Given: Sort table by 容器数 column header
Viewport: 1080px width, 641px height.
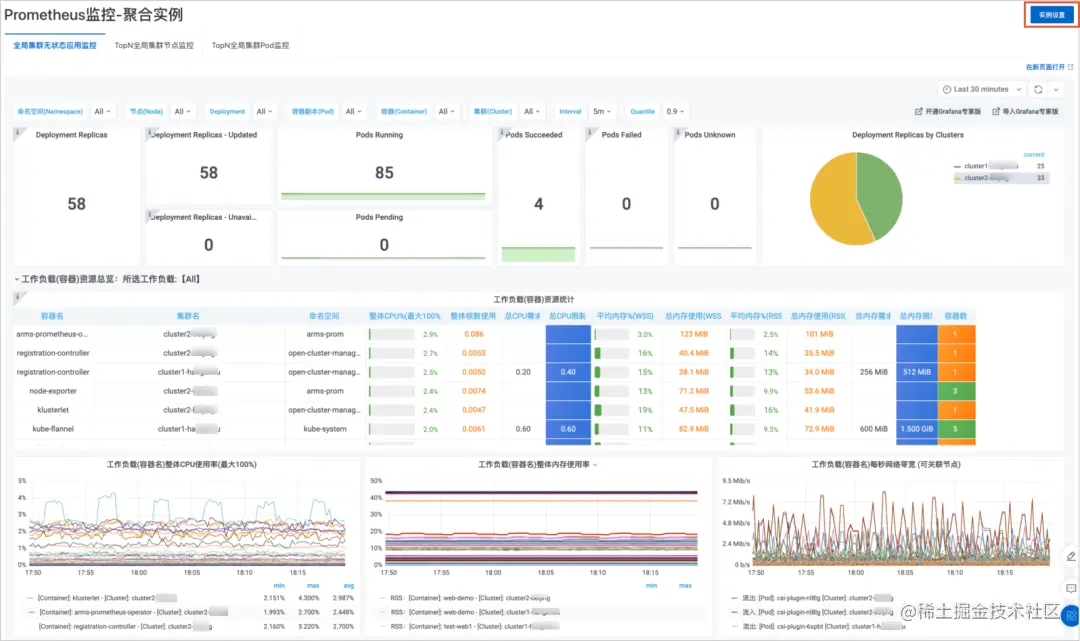Looking at the screenshot, I should click(955, 316).
